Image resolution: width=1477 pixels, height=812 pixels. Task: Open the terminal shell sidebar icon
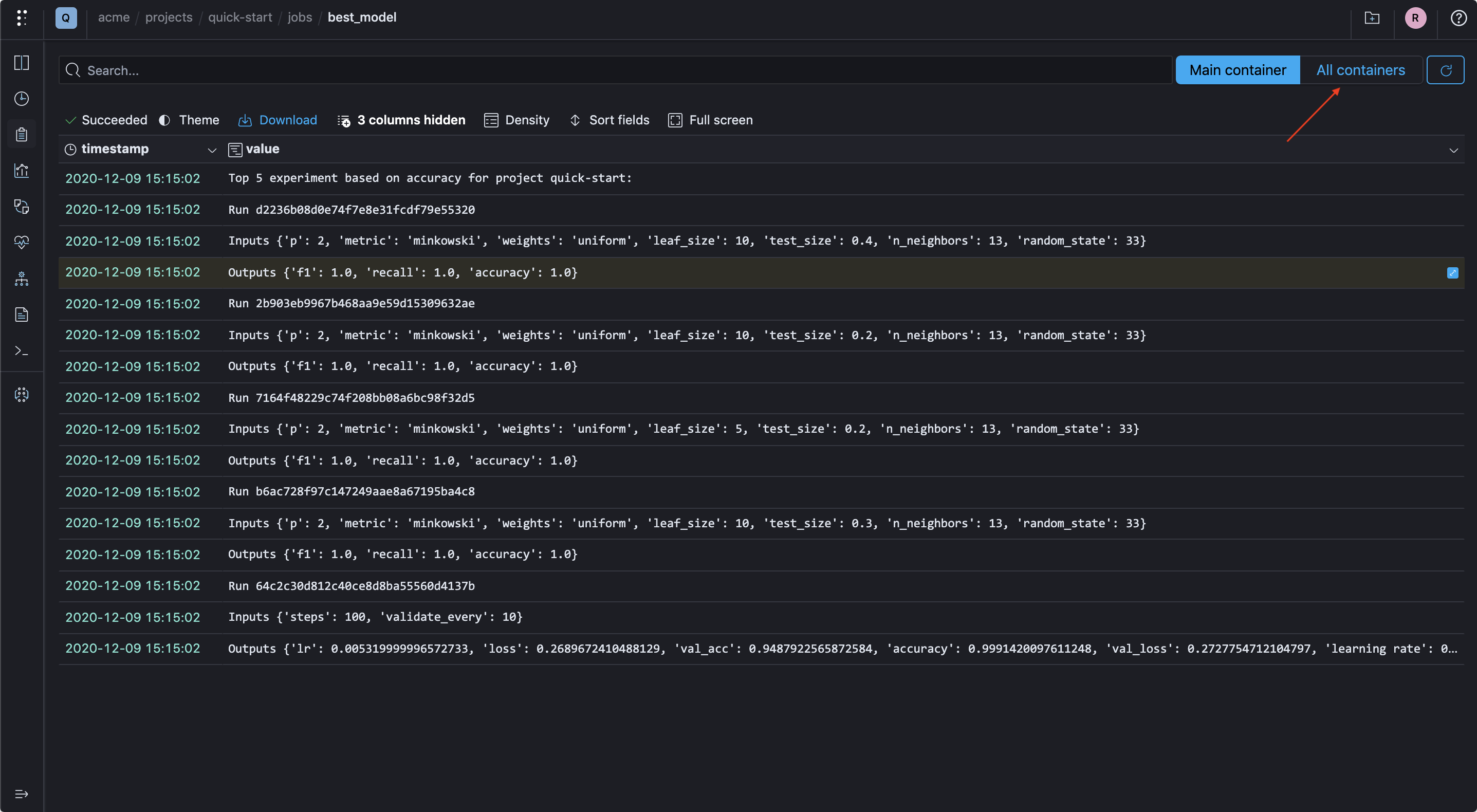pyautogui.click(x=22, y=350)
